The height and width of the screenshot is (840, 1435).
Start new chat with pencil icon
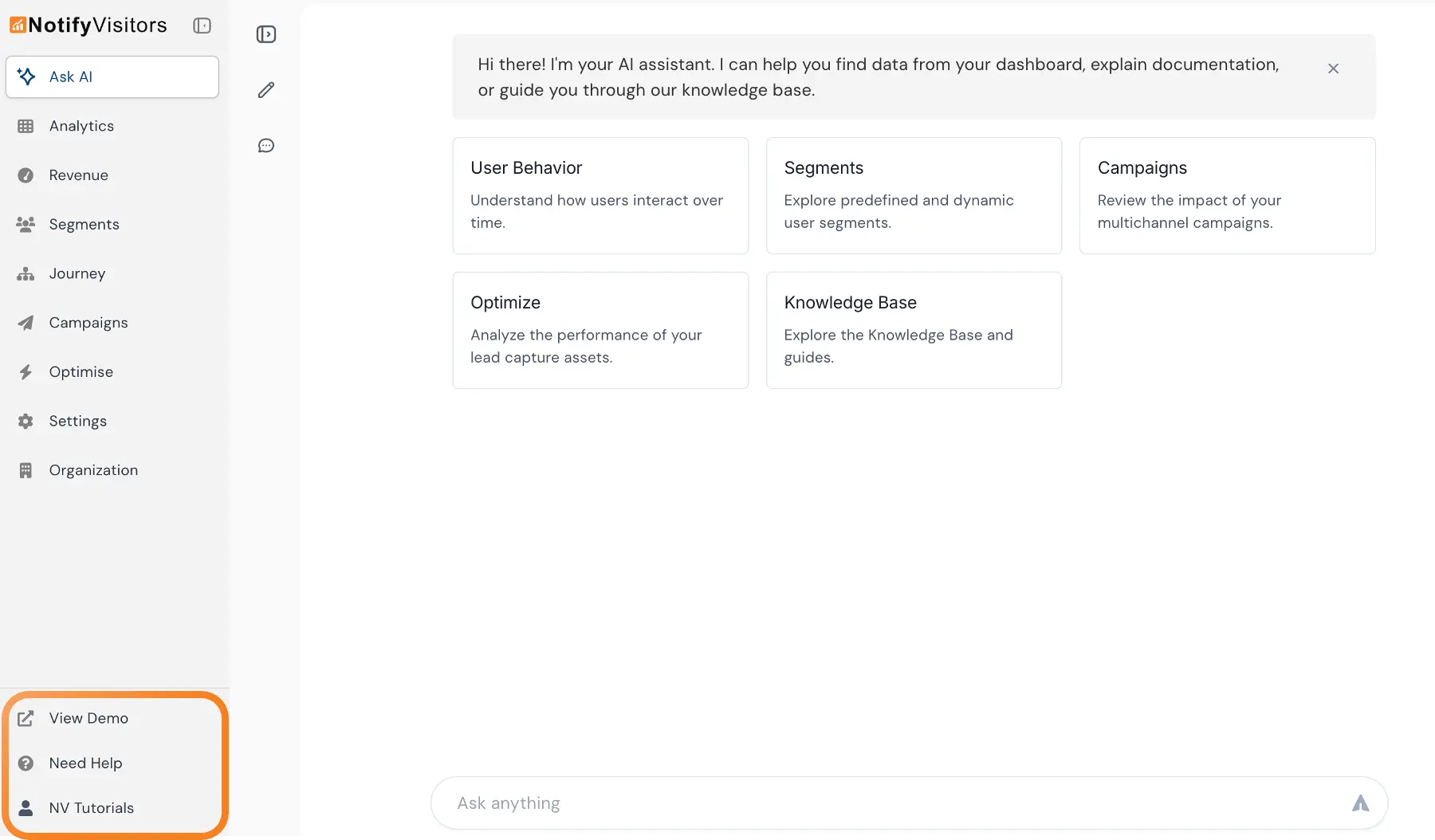tap(266, 90)
